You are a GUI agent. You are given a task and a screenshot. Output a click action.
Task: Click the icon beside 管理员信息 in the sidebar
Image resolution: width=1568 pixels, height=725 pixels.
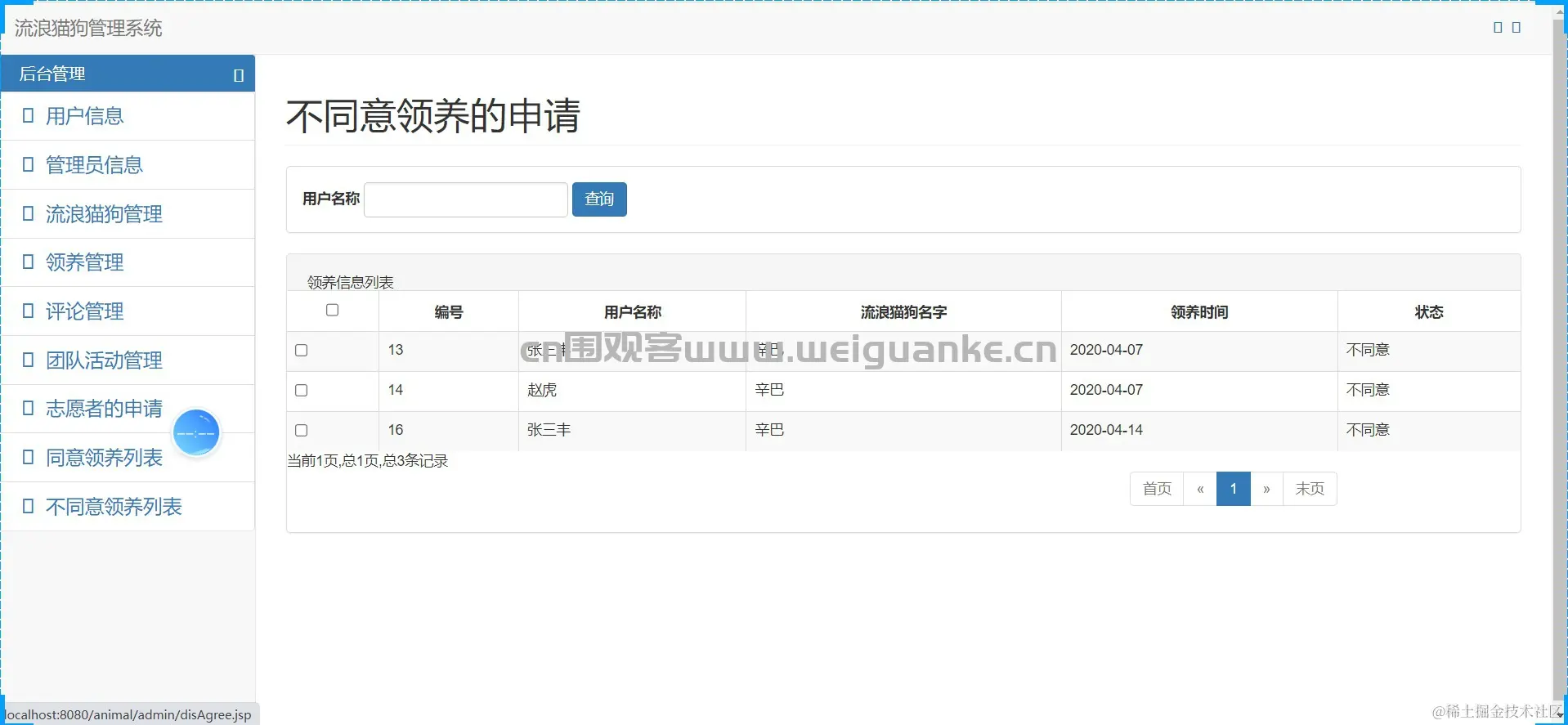[x=28, y=164]
